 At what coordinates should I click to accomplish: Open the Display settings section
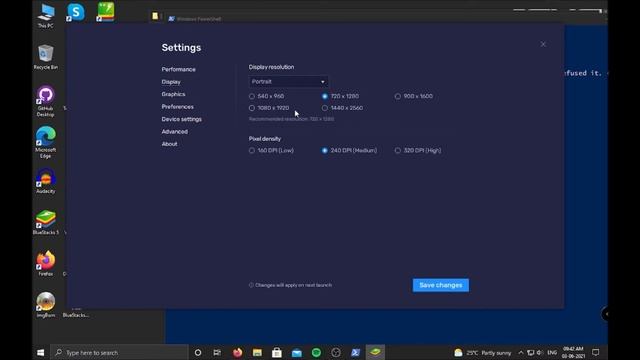tap(171, 82)
